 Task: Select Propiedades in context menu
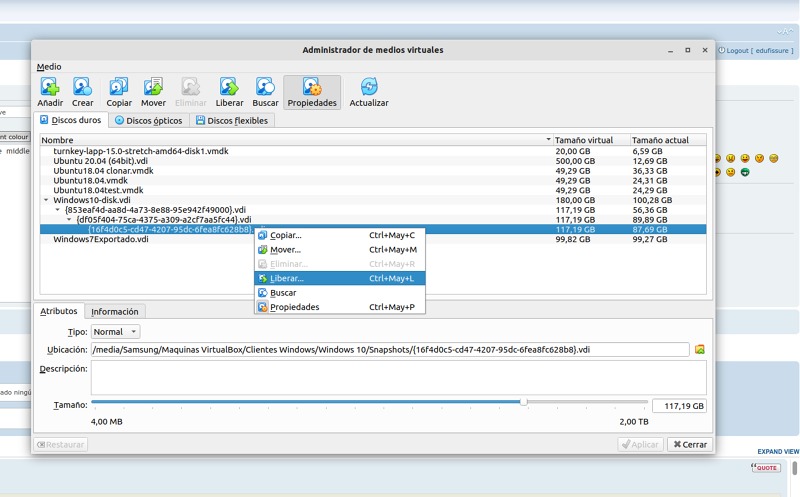[x=294, y=307]
